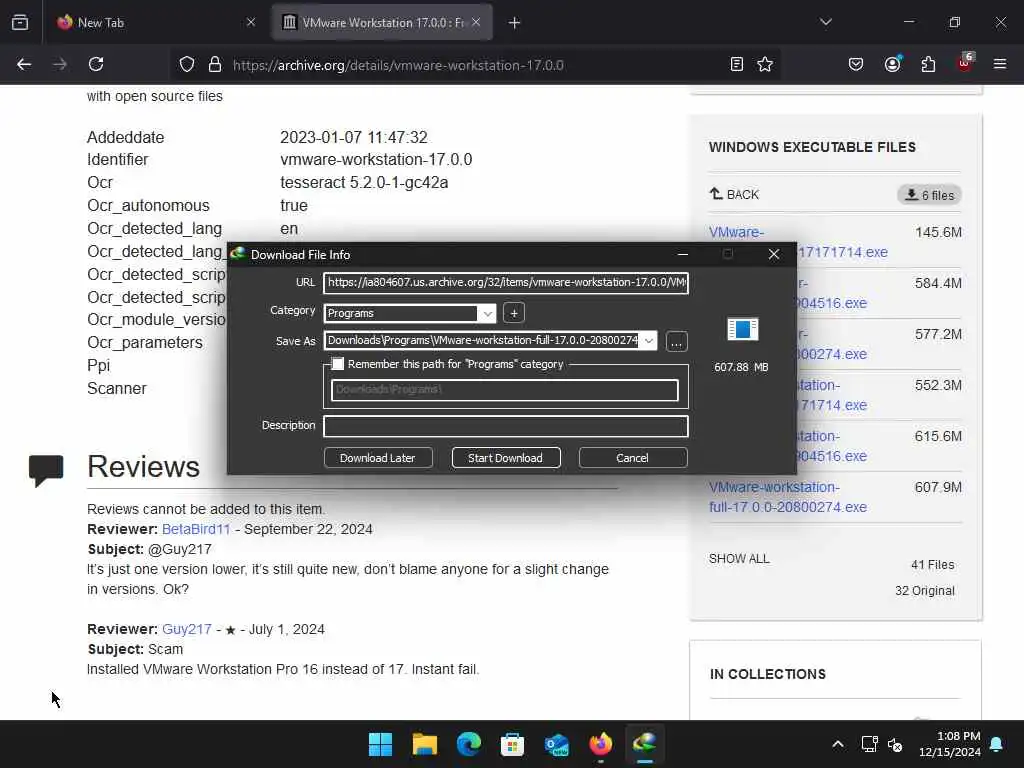1024x768 pixels.
Task: Open the Windows Start menu
Action: (x=380, y=744)
